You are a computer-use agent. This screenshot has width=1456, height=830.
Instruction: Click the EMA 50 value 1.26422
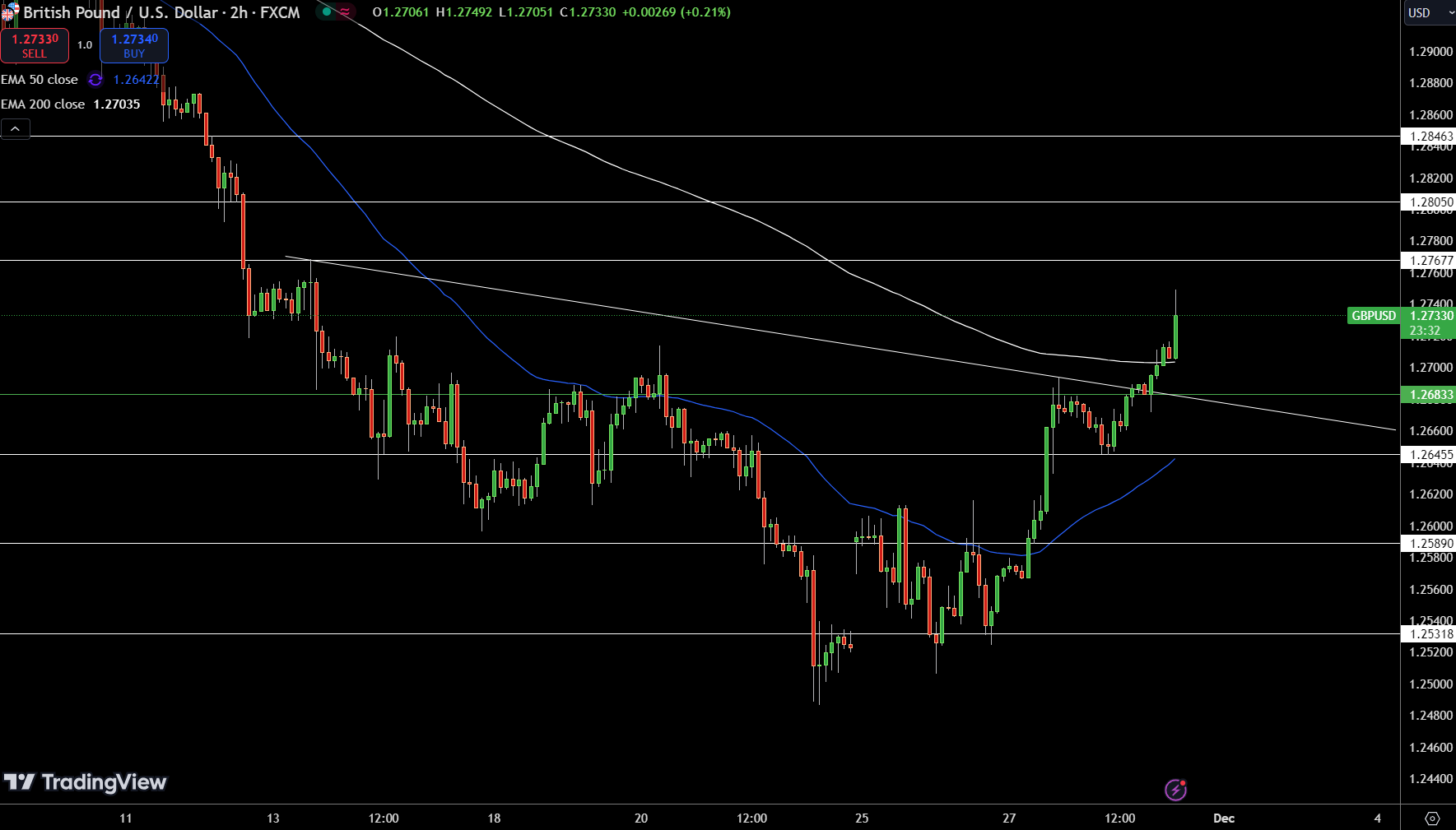click(137, 80)
